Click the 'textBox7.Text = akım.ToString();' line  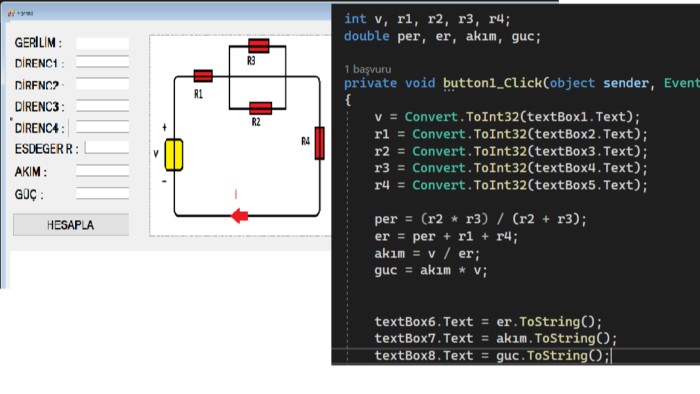pos(496,339)
